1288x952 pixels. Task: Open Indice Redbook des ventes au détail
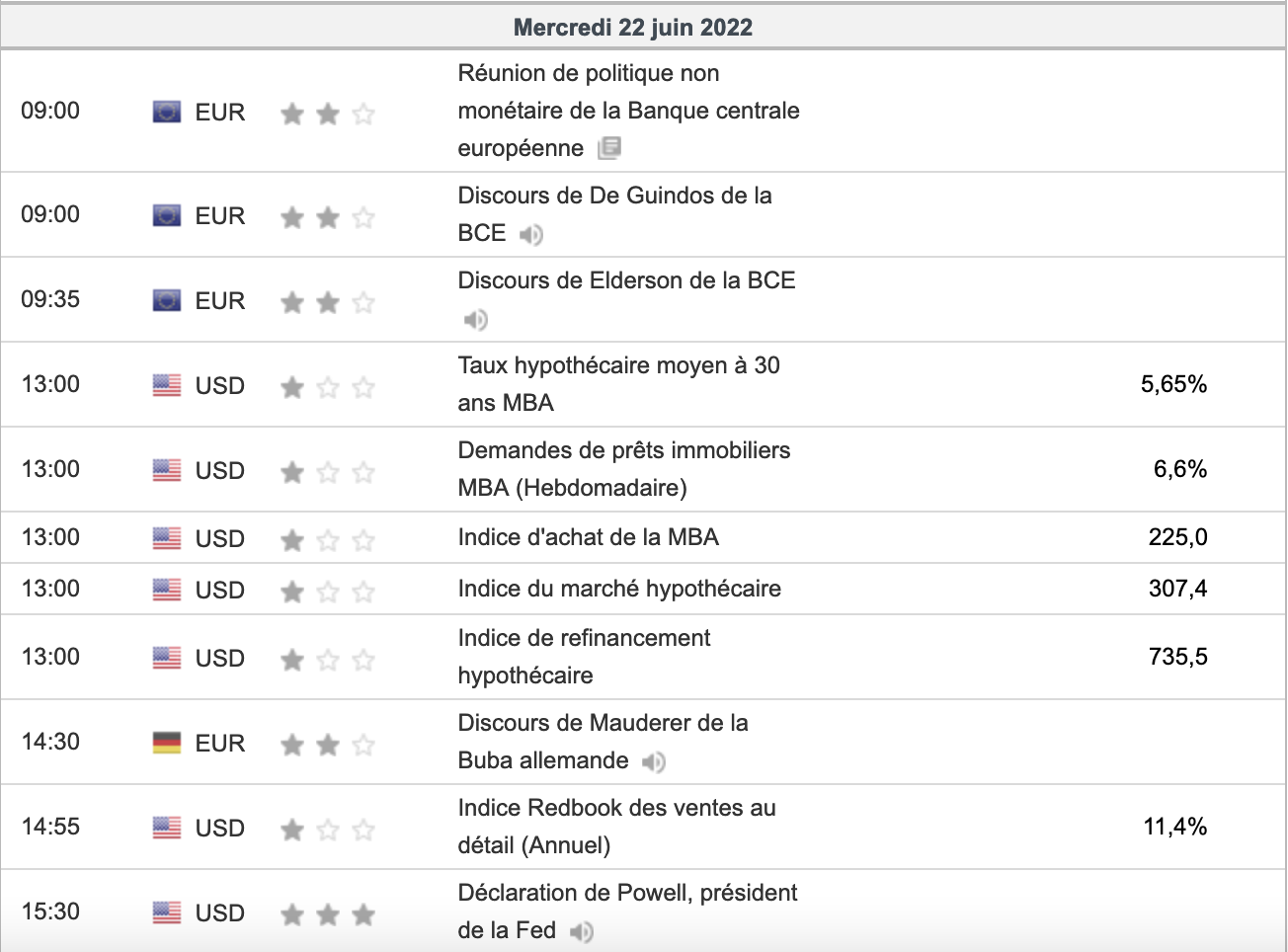[x=616, y=827]
